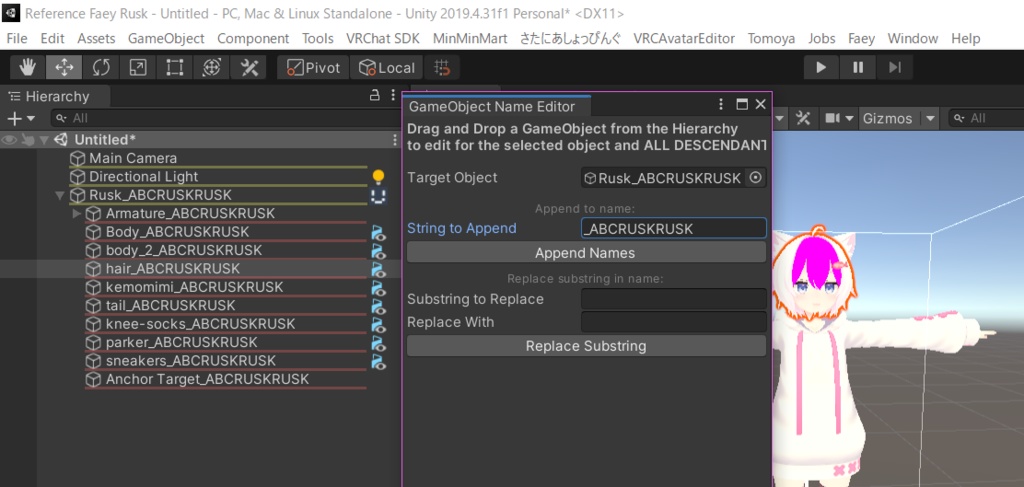Click the tail_ABCRUSKRUSK mesh renderer icon
This screenshot has width=1024, height=487.
tap(378, 306)
